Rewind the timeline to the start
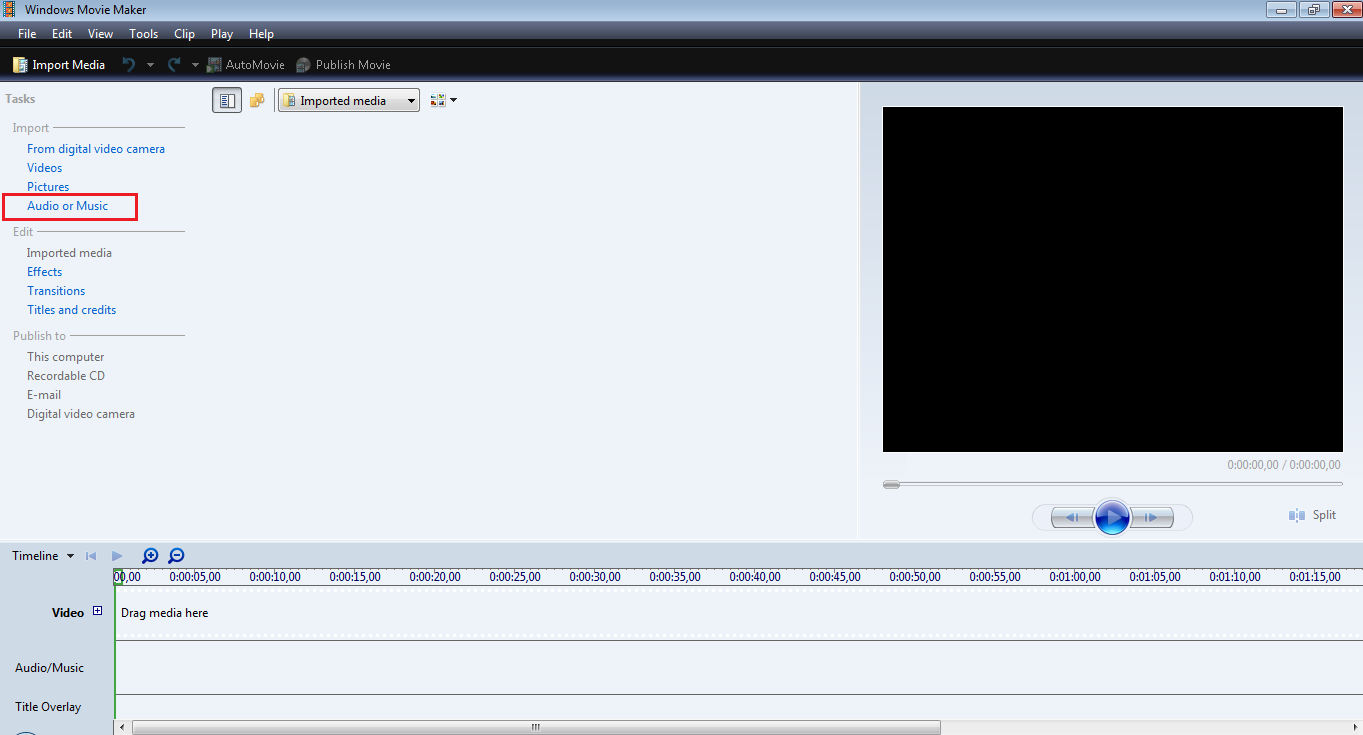This screenshot has width=1363, height=735. (x=90, y=555)
